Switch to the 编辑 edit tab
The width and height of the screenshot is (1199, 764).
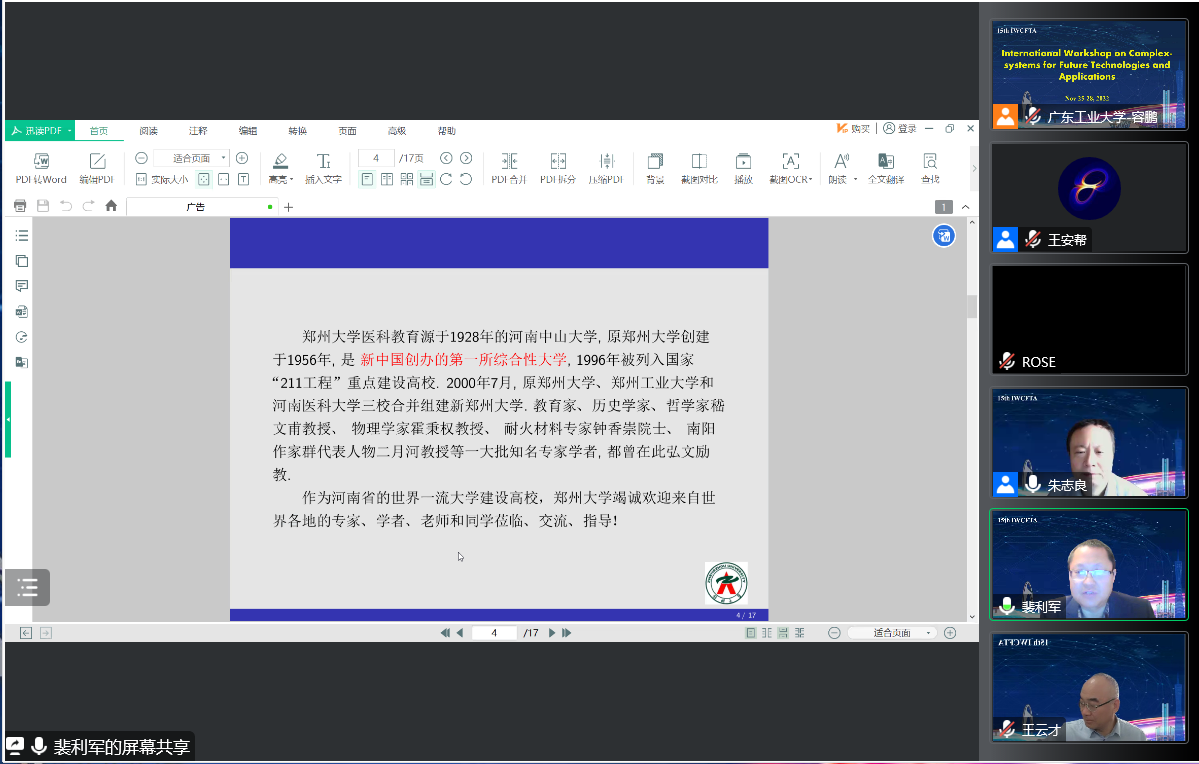[x=248, y=131]
